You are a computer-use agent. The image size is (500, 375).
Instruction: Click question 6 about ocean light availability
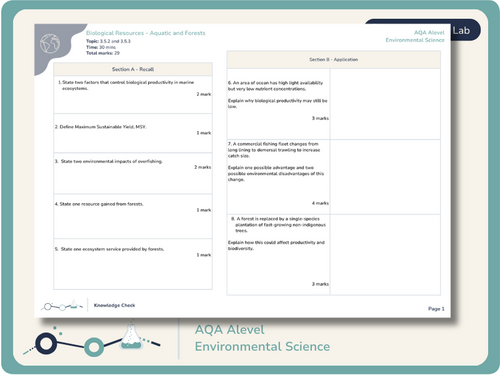point(276,86)
